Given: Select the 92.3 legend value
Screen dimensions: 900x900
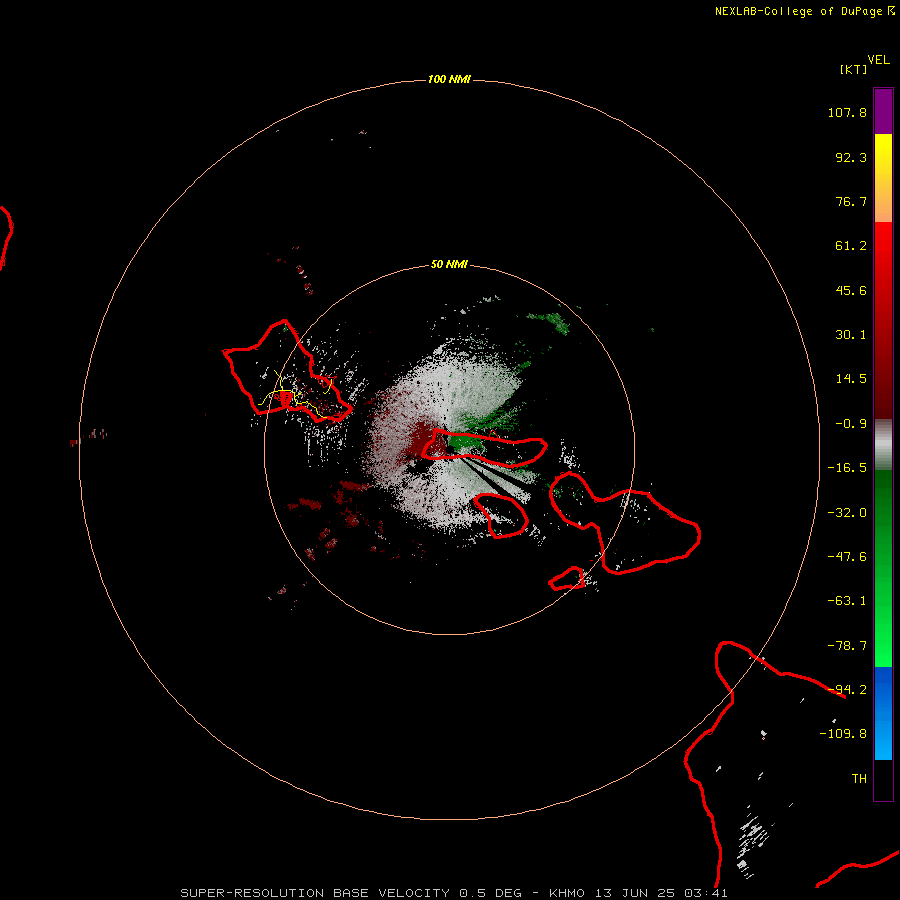Looking at the screenshot, I should 851,157.
